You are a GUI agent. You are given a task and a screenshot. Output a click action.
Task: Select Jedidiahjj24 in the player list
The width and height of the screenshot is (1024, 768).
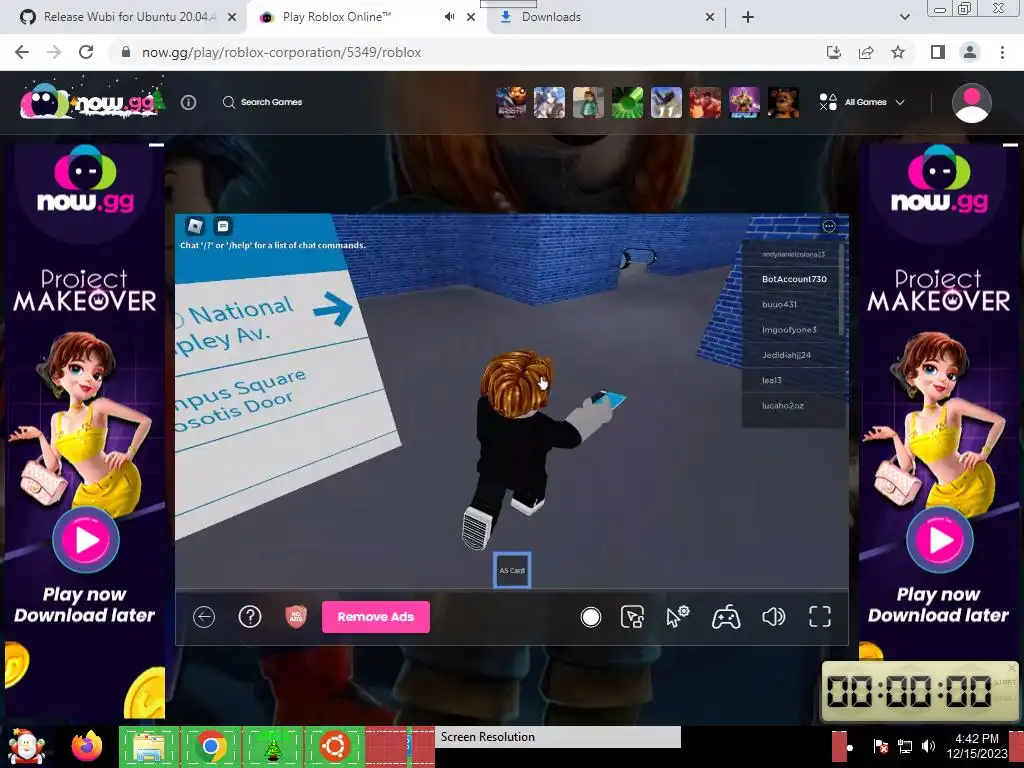pyautogui.click(x=793, y=355)
